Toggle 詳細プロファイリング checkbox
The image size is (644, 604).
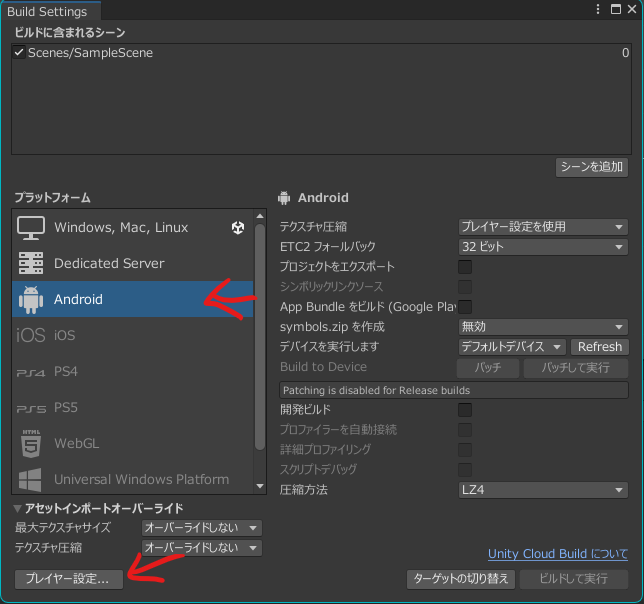465,450
